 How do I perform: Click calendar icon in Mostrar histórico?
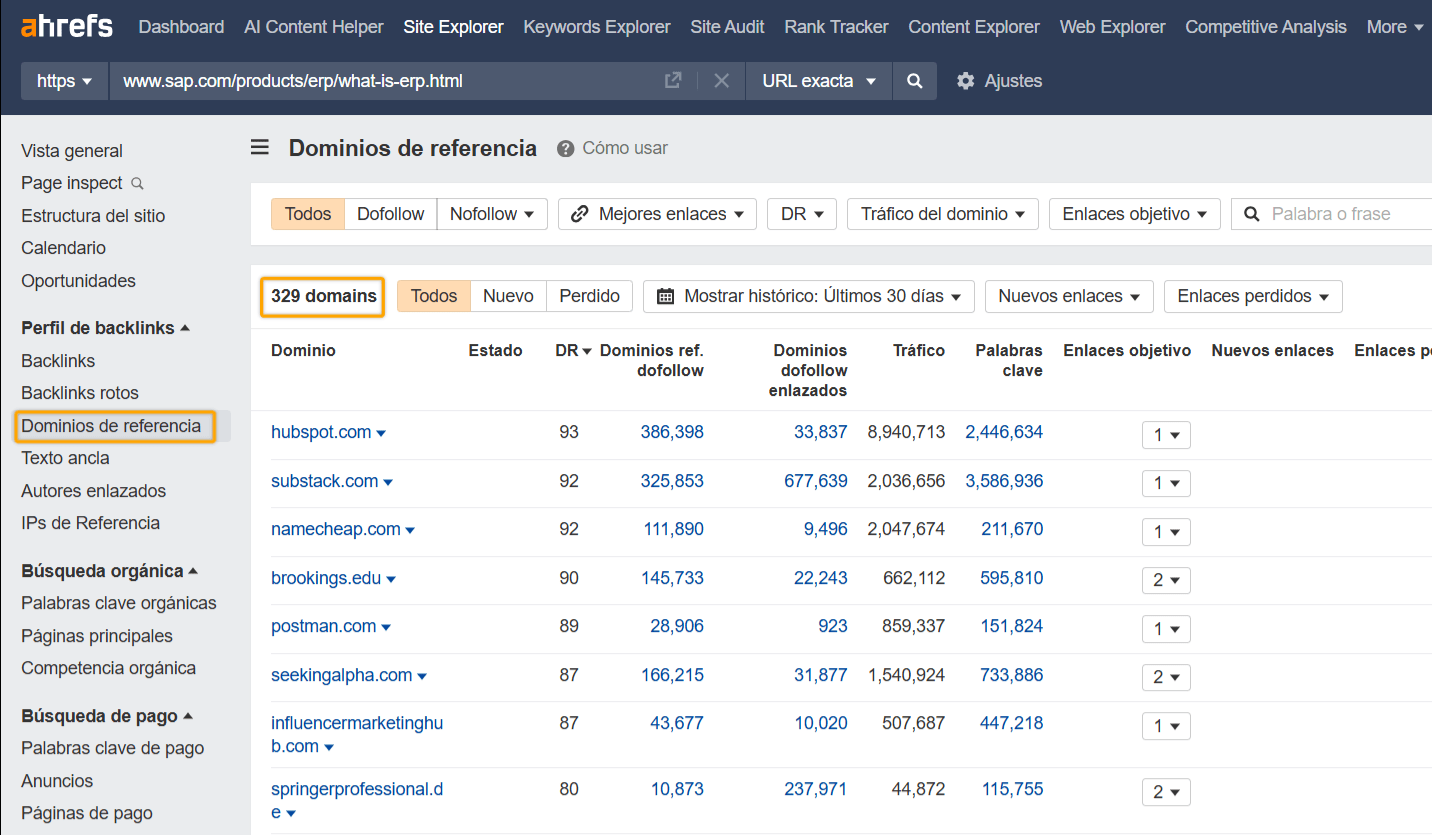pos(665,296)
